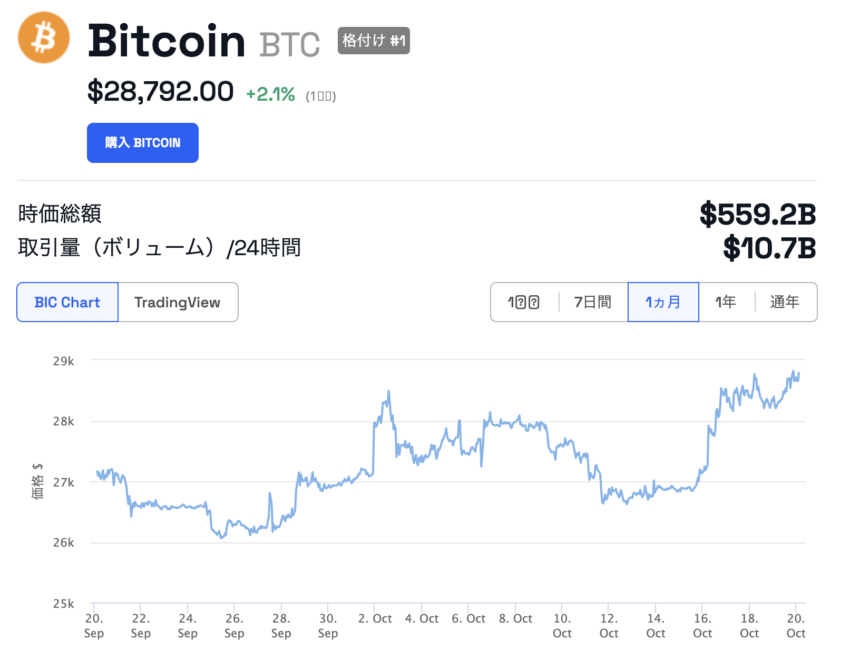Open the TradingView chart tab
The image size is (850, 650).
(178, 302)
